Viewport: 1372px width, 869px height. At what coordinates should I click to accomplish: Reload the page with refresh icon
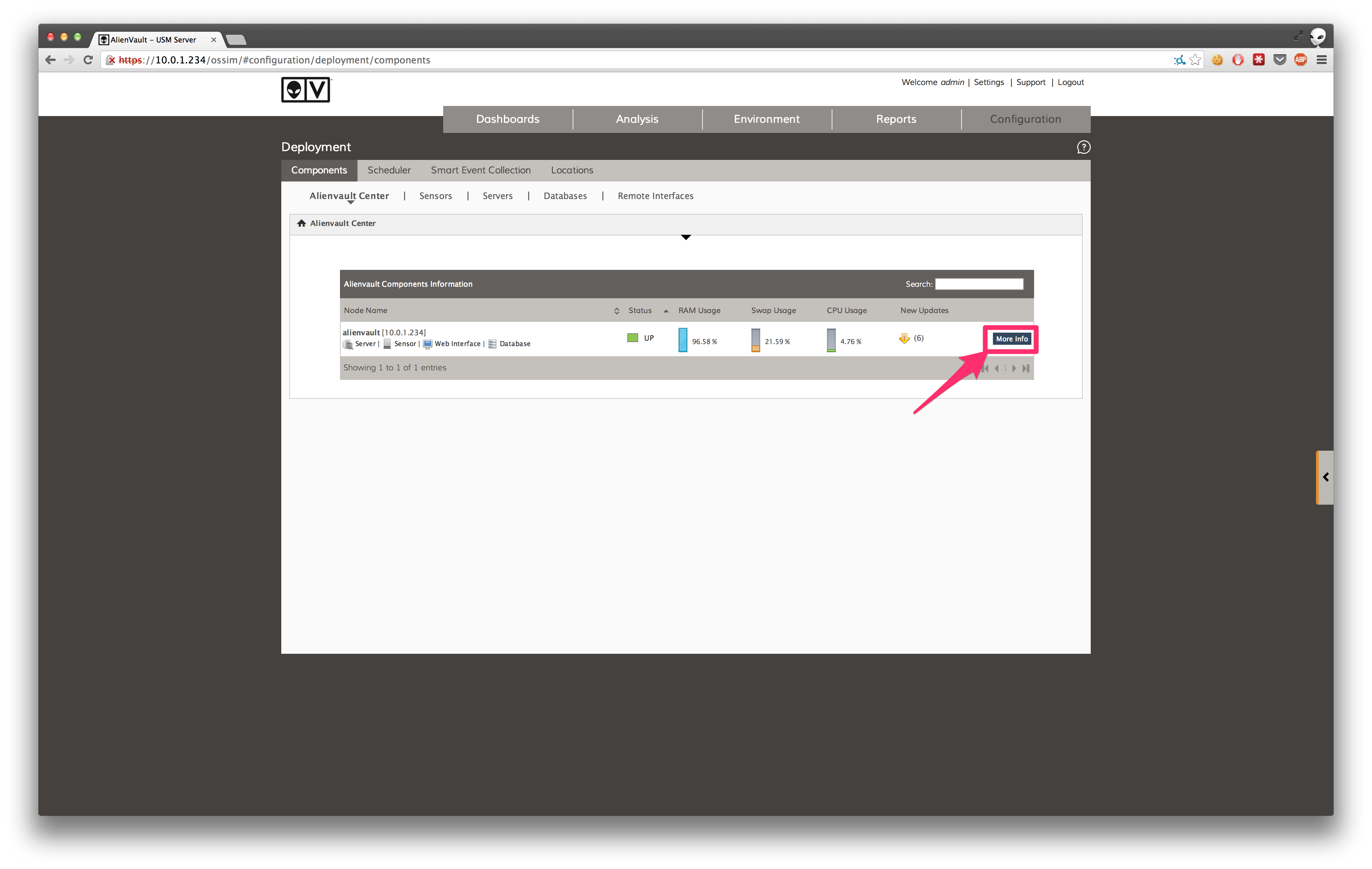88,60
